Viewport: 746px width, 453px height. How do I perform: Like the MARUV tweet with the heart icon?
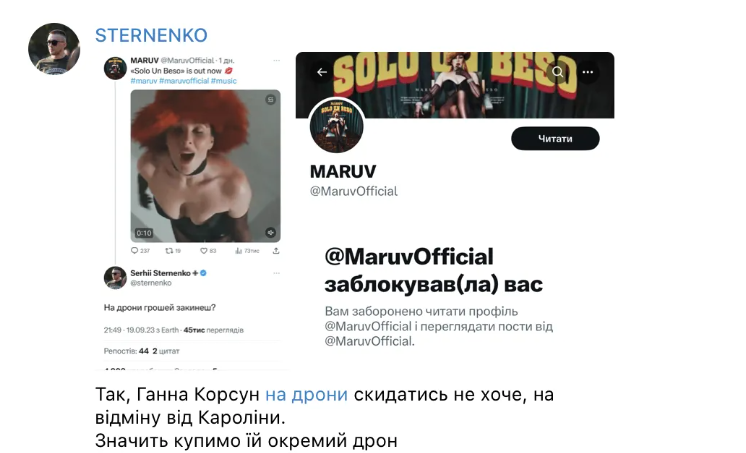click(x=203, y=250)
